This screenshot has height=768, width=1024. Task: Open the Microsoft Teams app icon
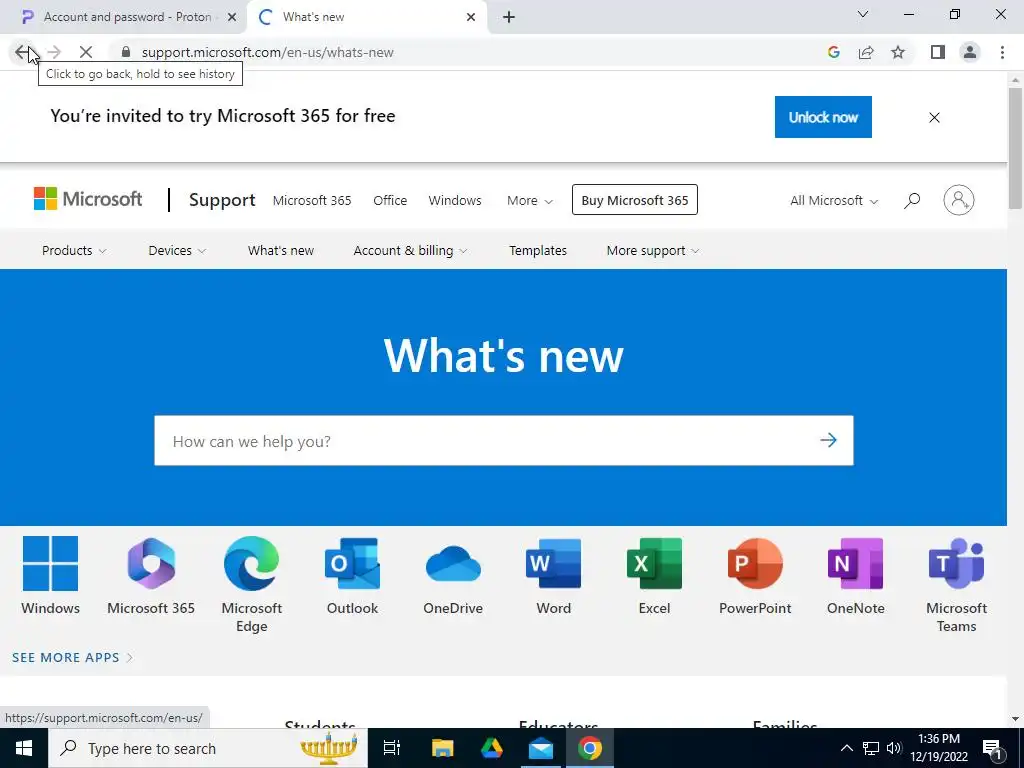[x=956, y=564]
